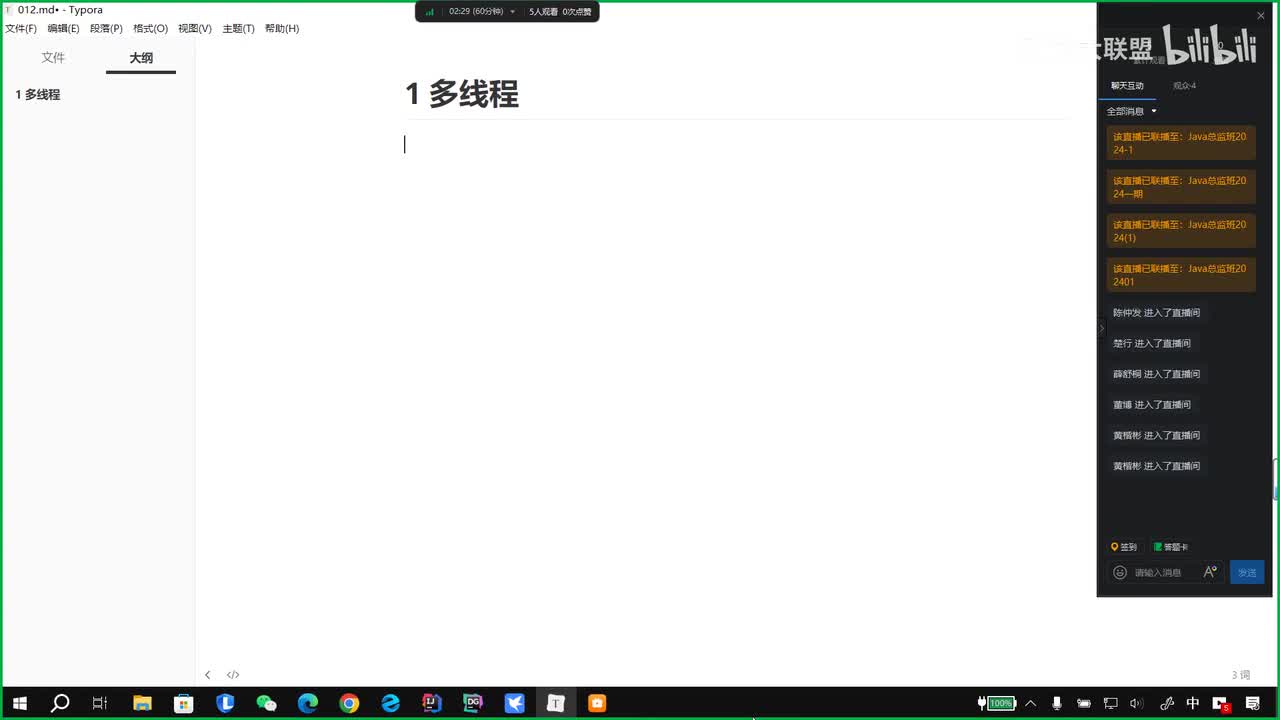Click message 楚行 进入了直播间
Viewport: 1280px width, 720px height.
tap(1152, 343)
